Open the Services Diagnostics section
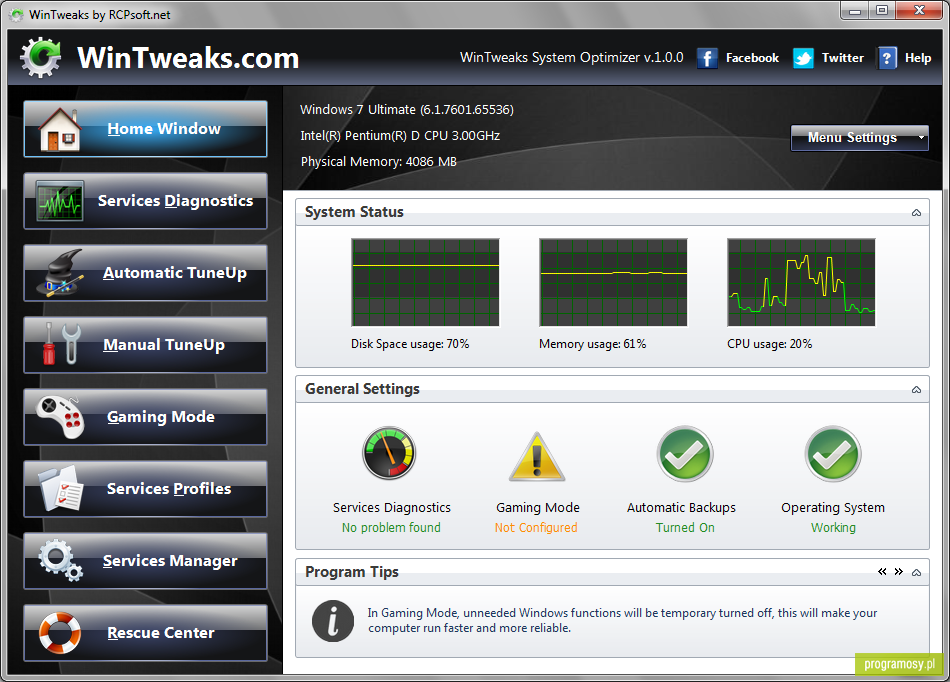Viewport: 950px width, 682px height. coord(145,201)
